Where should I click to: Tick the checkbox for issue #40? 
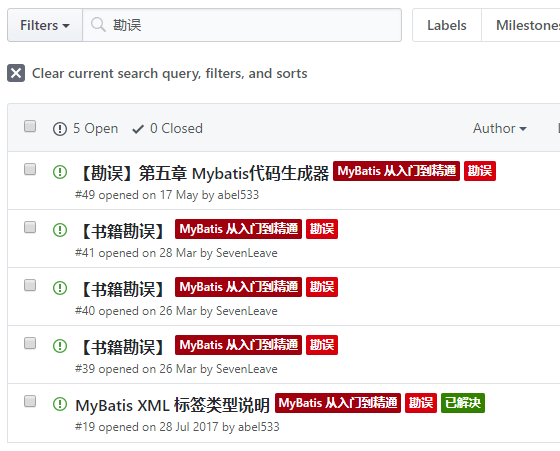pyautogui.click(x=30, y=285)
